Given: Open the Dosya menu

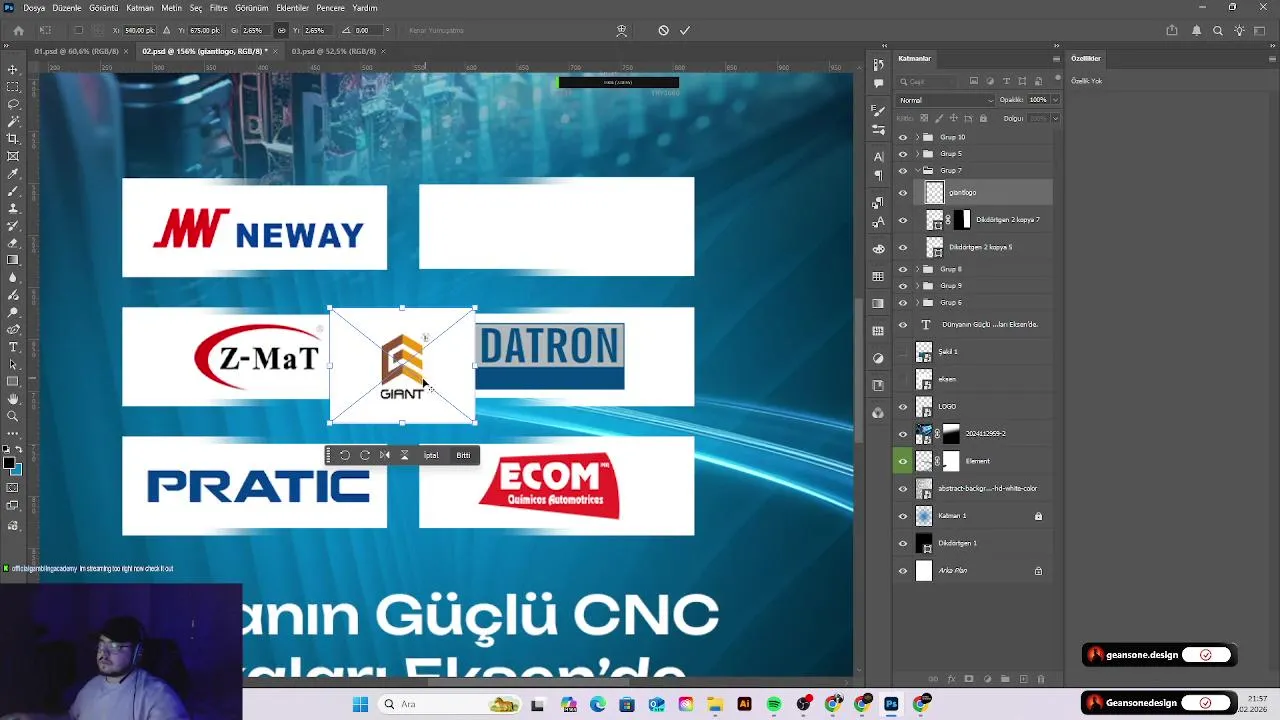Looking at the screenshot, I should point(34,8).
